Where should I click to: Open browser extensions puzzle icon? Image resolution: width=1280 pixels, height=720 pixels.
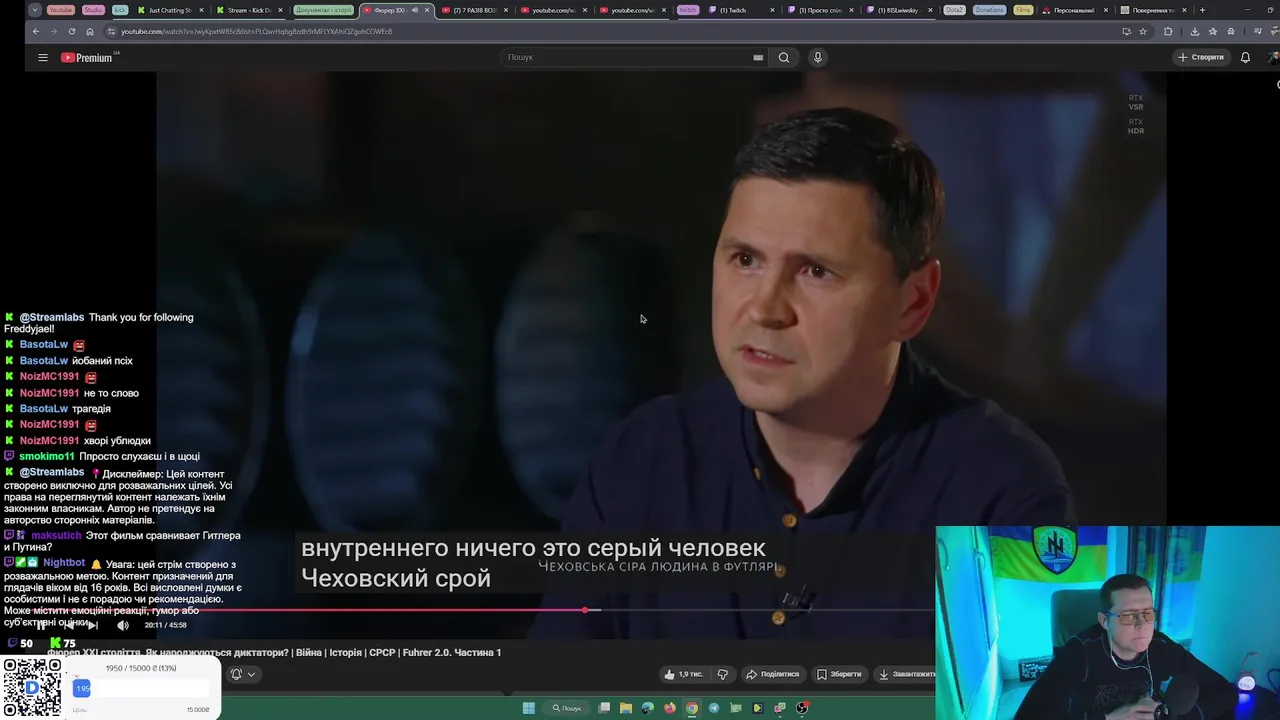1168,31
